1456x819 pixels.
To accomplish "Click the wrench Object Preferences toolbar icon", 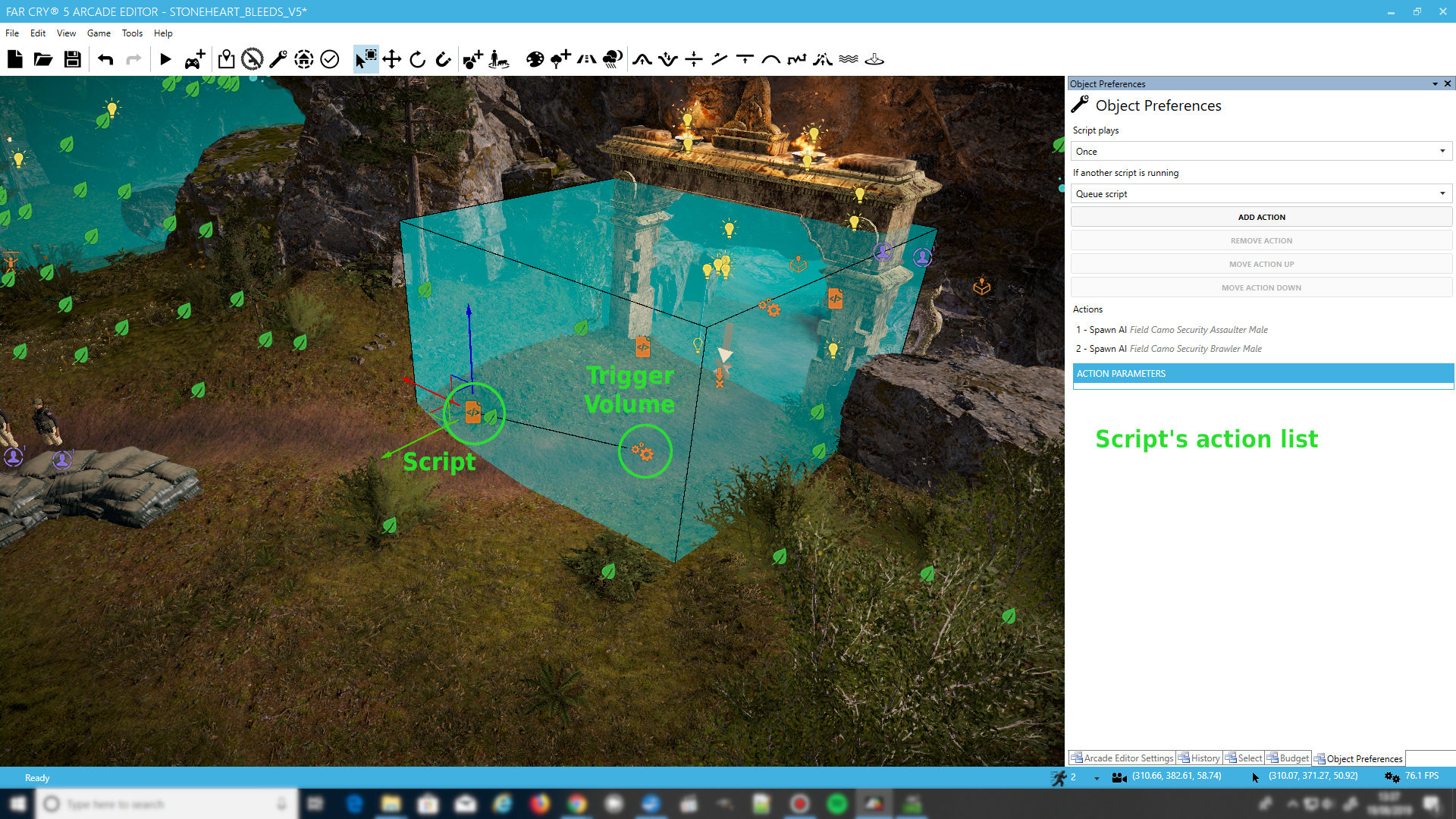I will tap(278, 59).
